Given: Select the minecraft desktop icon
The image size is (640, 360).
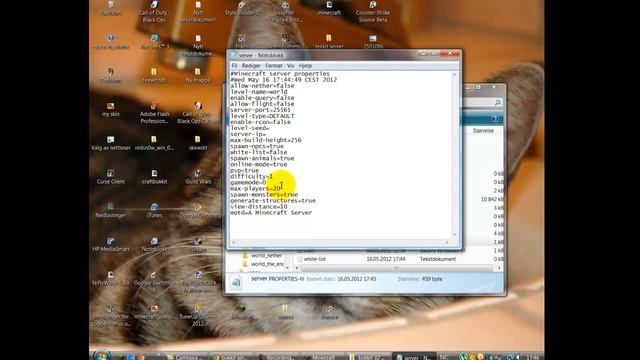Looking at the screenshot, I should (x=329, y=8).
